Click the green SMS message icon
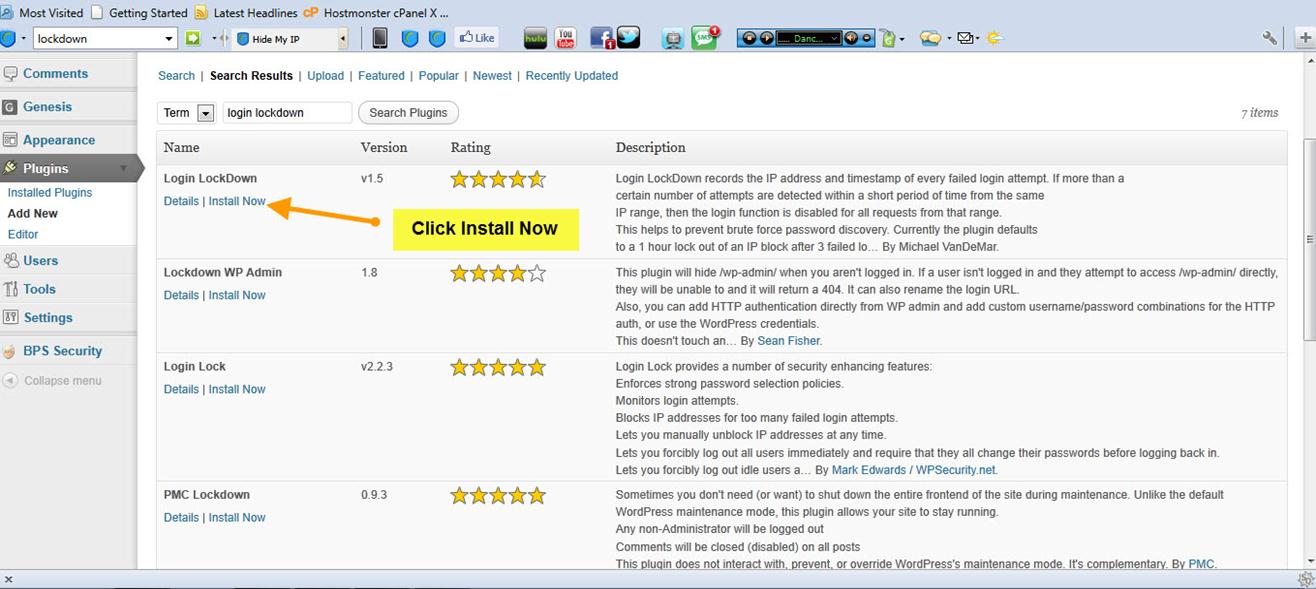1316x589 pixels. point(704,39)
